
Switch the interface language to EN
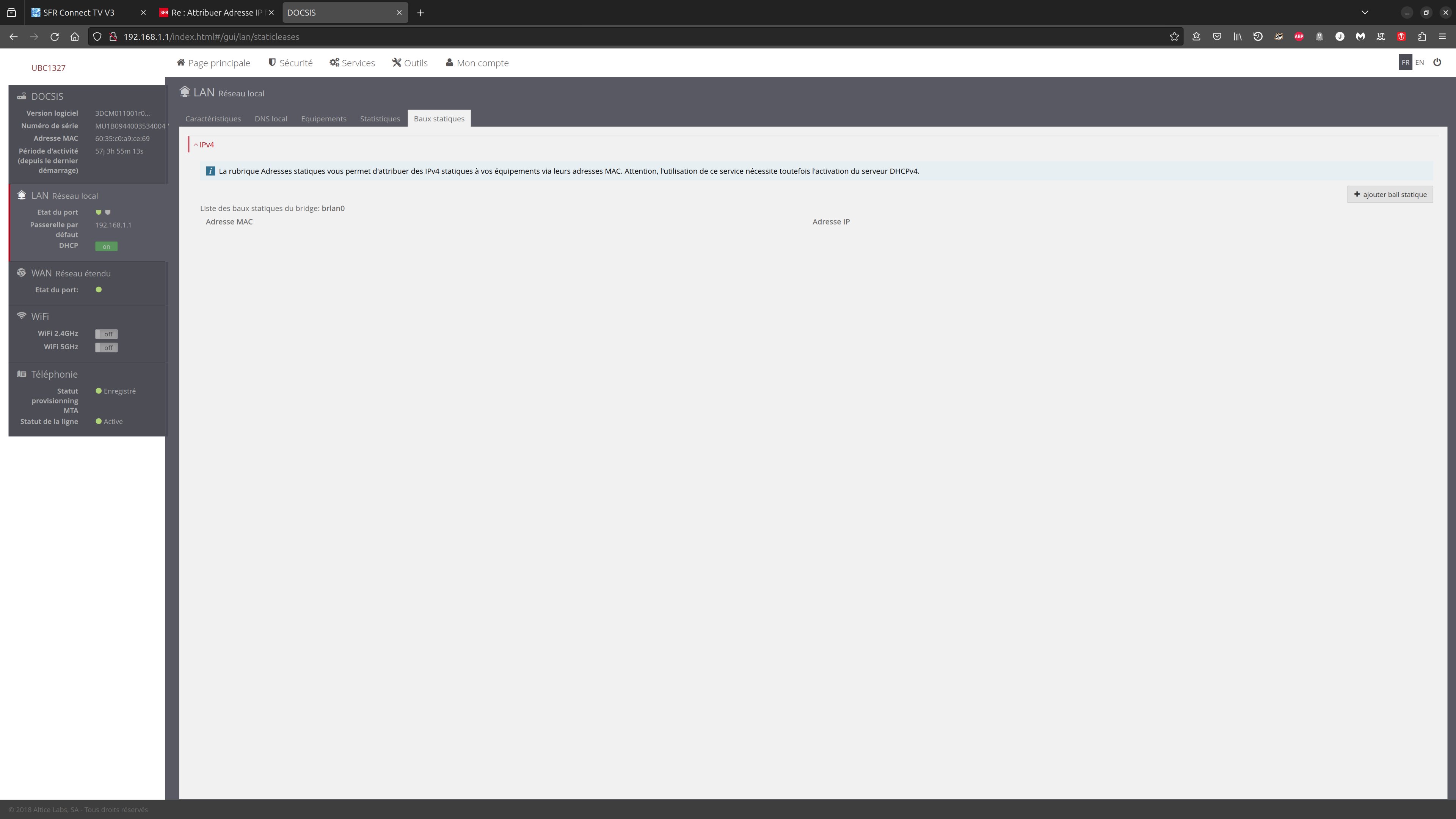click(x=1419, y=62)
